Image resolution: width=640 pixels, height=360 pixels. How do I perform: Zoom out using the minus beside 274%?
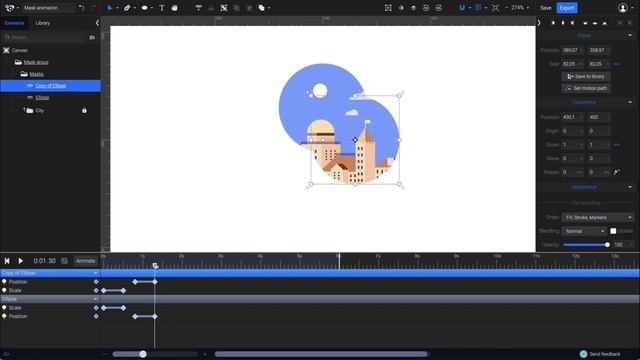[x=507, y=8]
